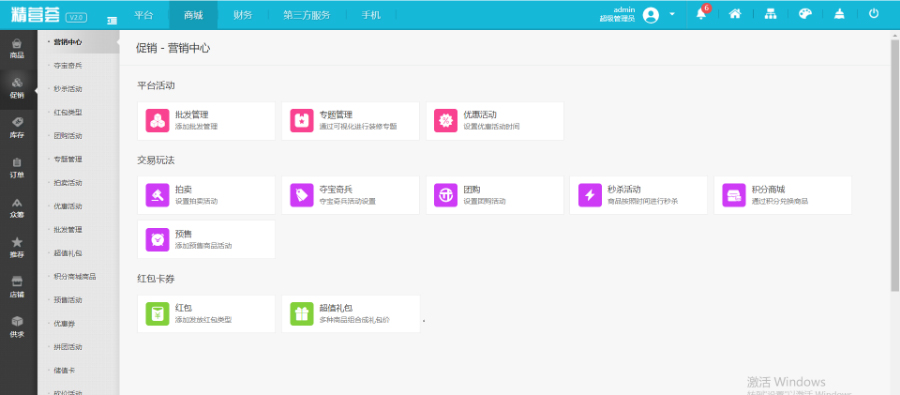Open the 夺宝奇兵 tag card
900x395 pixels.
point(350,195)
